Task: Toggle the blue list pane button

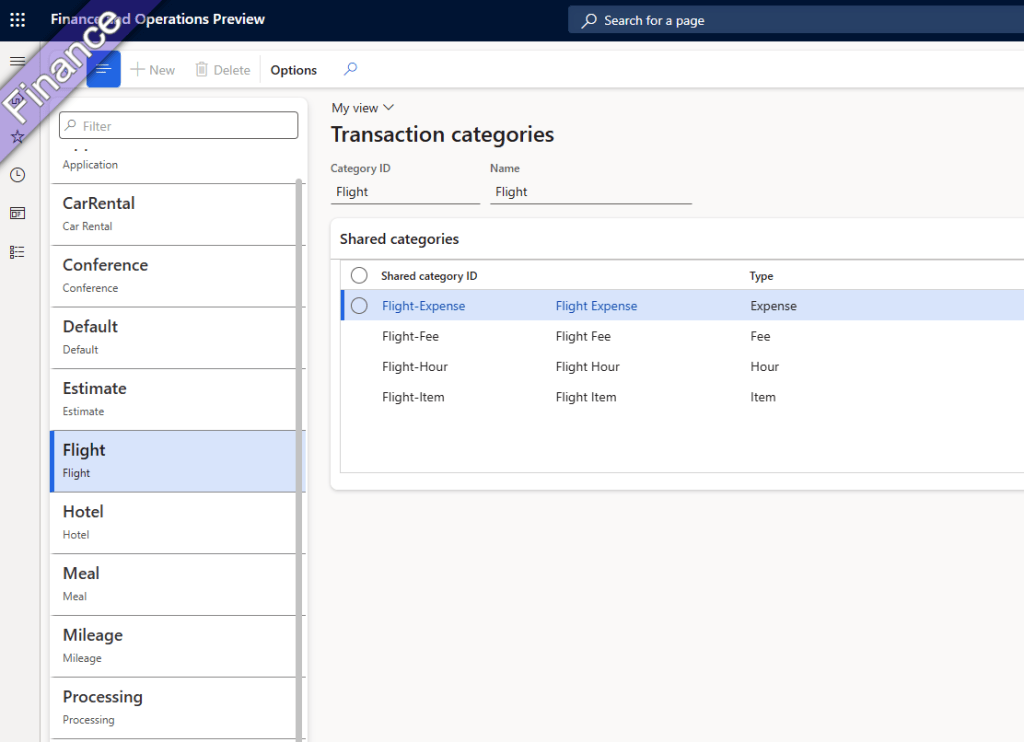Action: (103, 70)
